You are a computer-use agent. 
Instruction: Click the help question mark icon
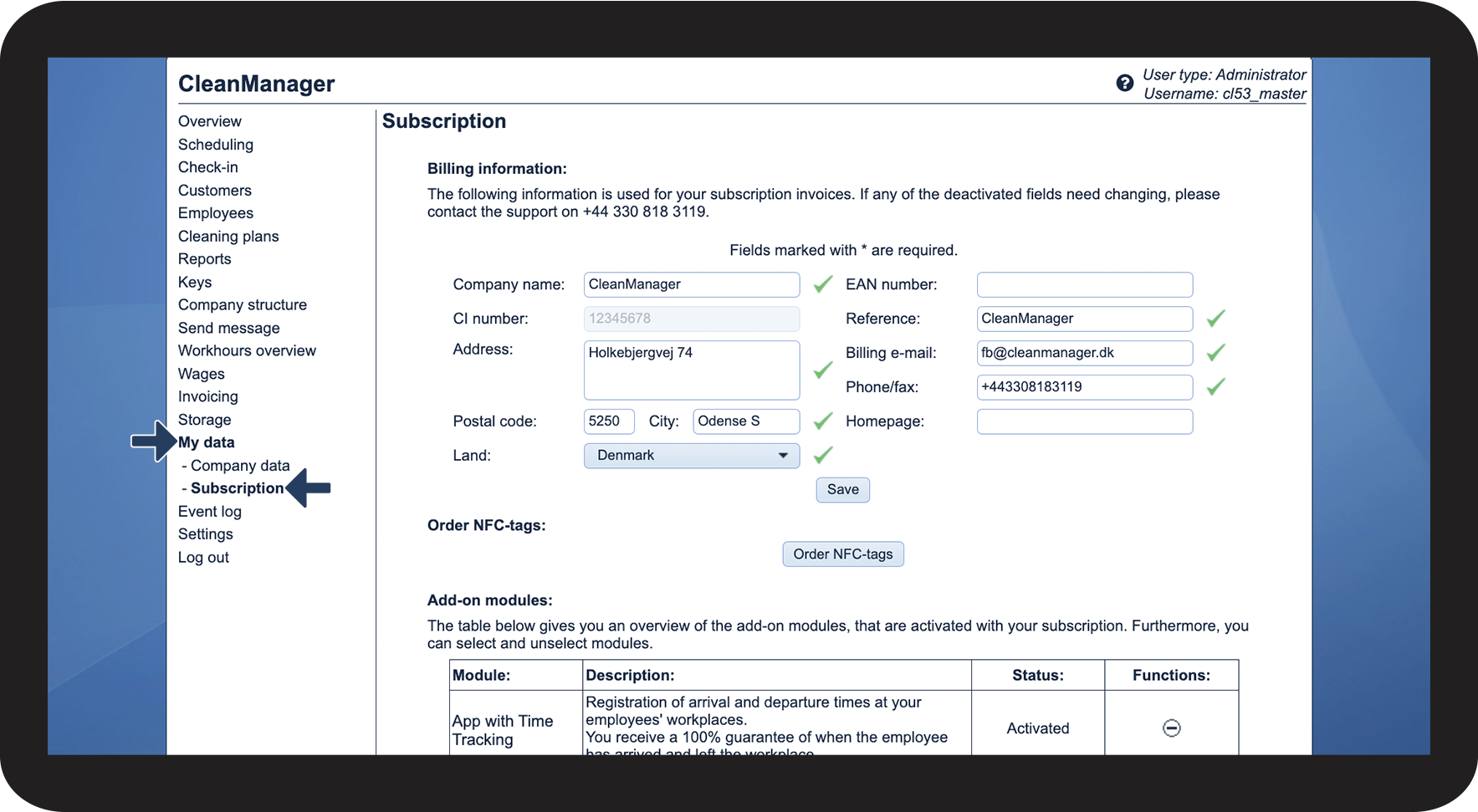tap(1124, 83)
